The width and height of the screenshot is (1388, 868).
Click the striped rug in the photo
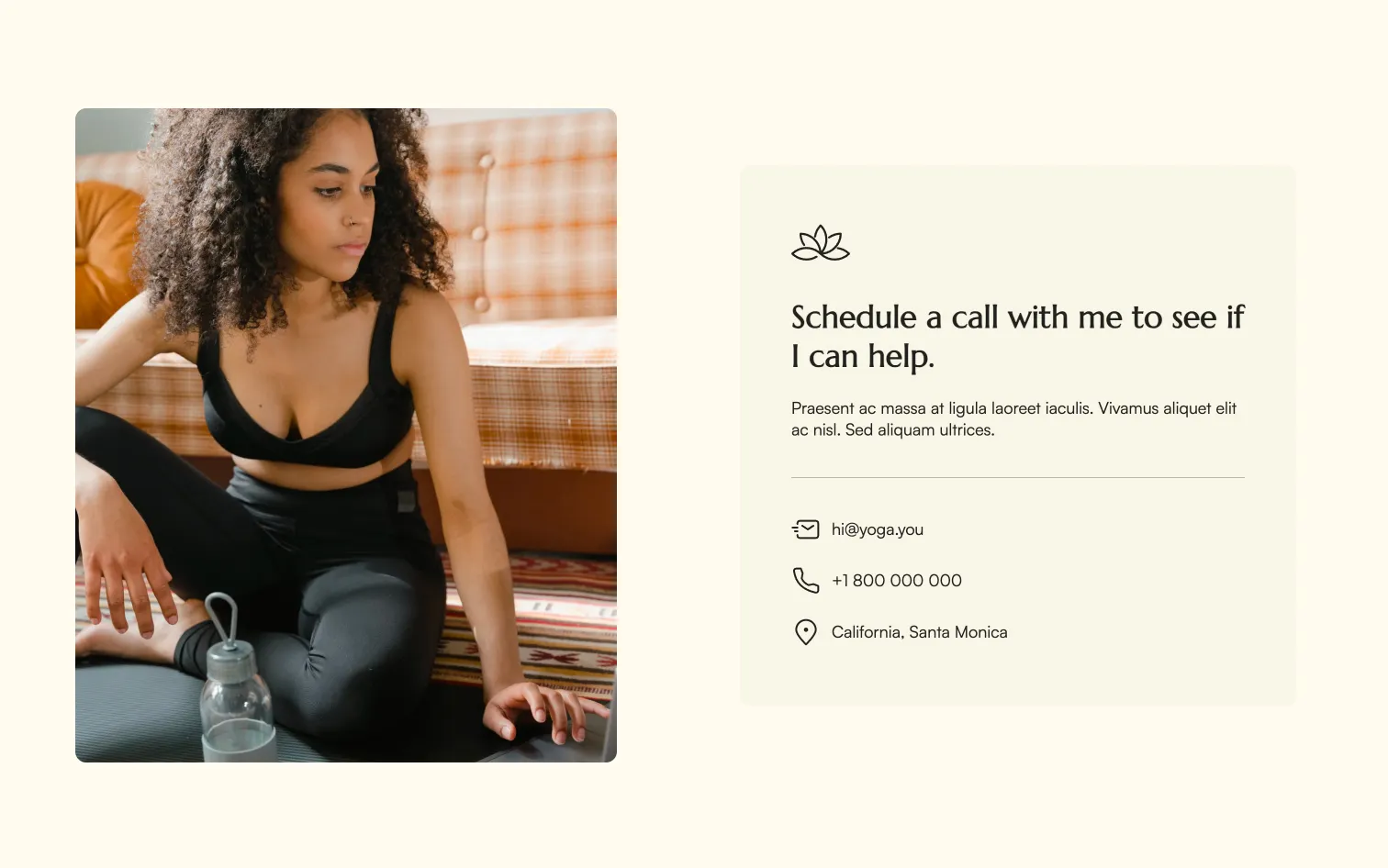pyautogui.click(x=542, y=624)
